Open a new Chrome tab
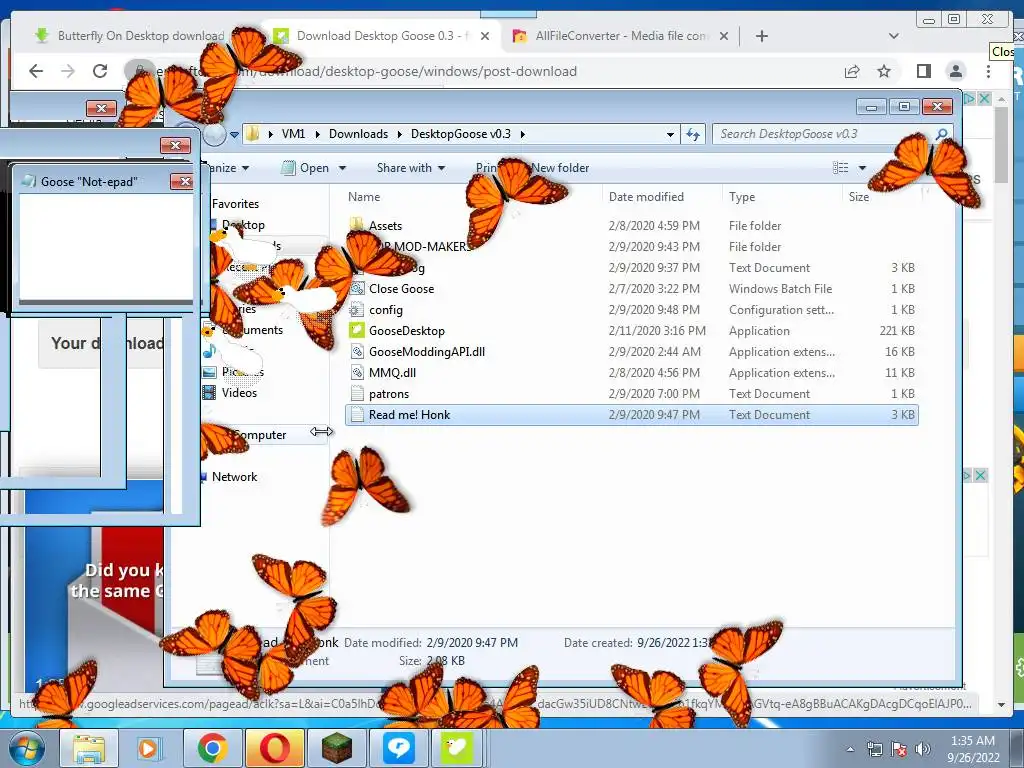1024x768 pixels. [761, 36]
